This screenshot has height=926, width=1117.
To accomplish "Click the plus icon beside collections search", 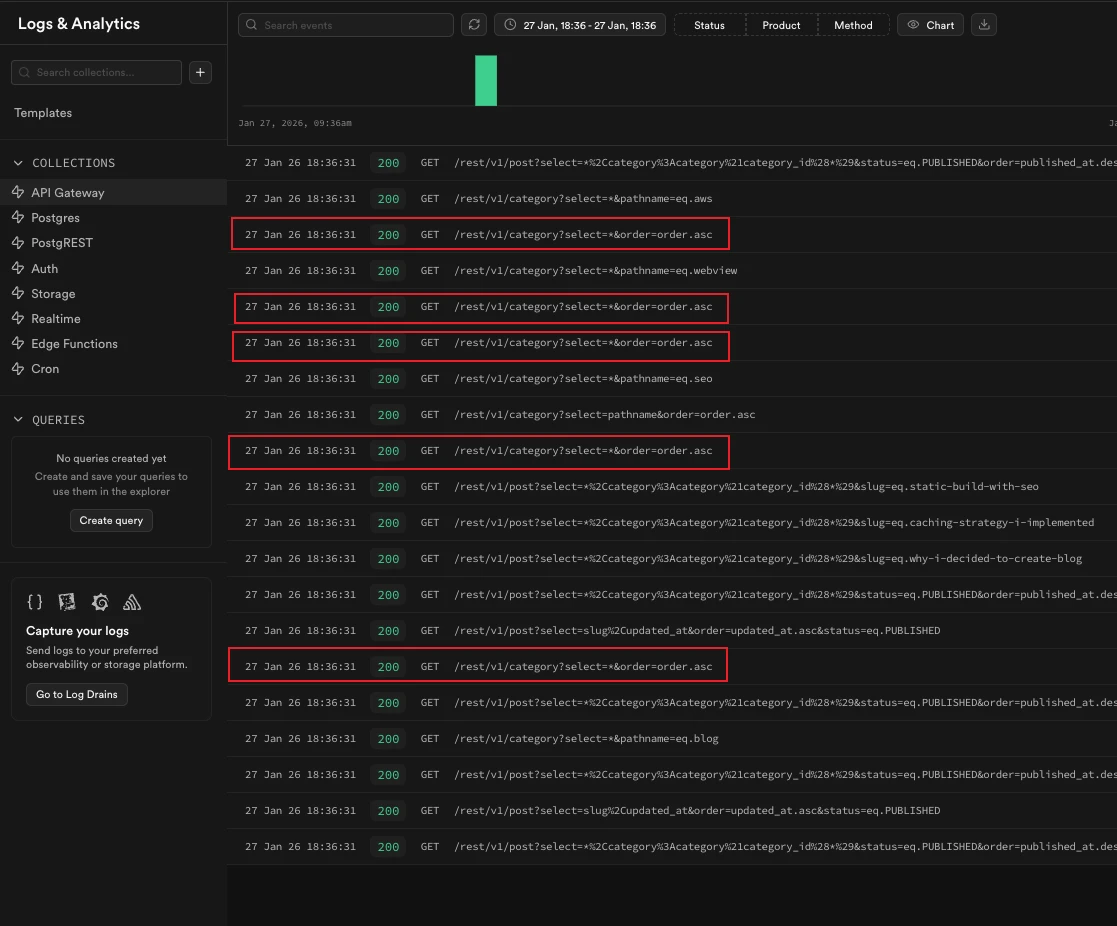I will tap(200, 72).
